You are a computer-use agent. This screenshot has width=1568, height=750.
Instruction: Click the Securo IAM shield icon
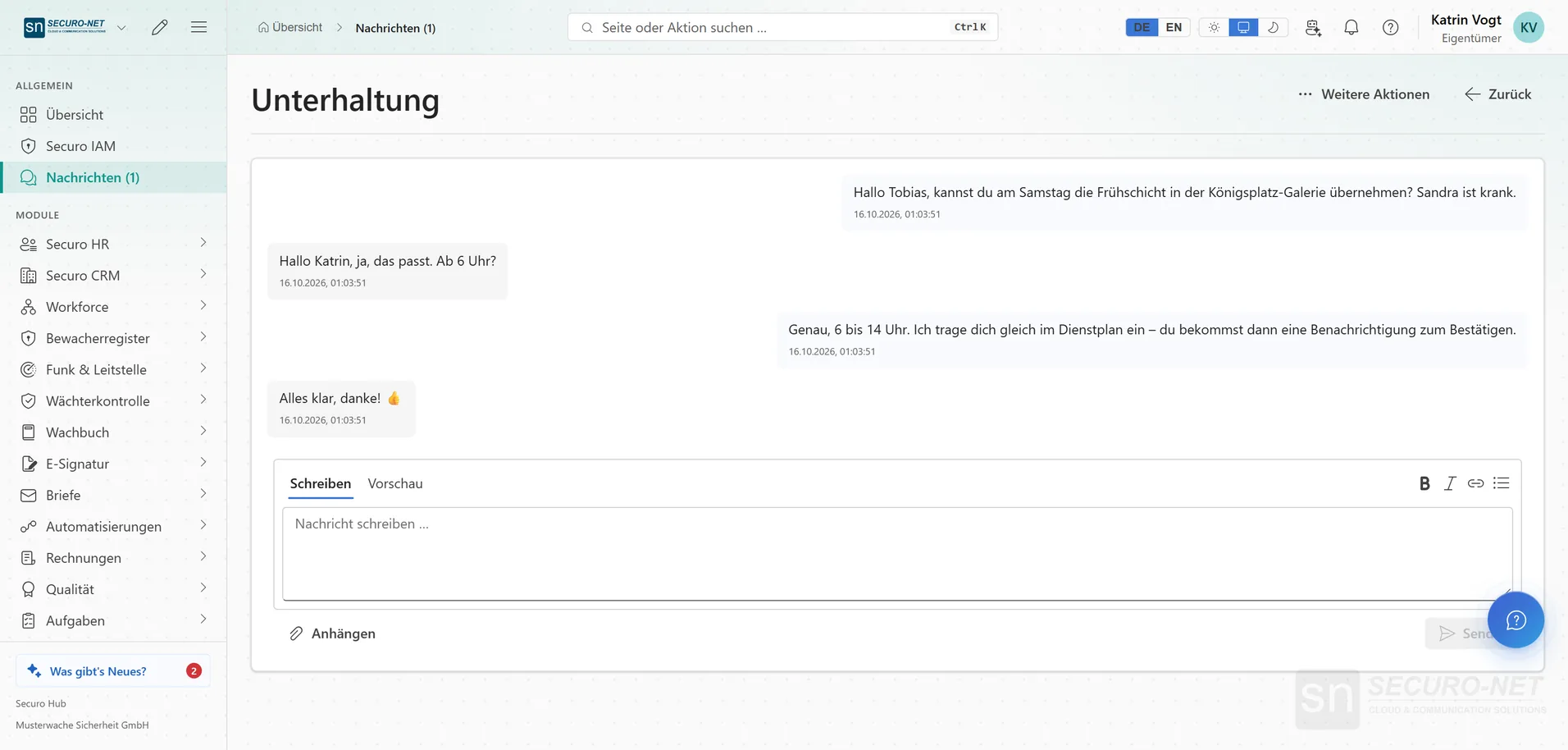coord(29,146)
